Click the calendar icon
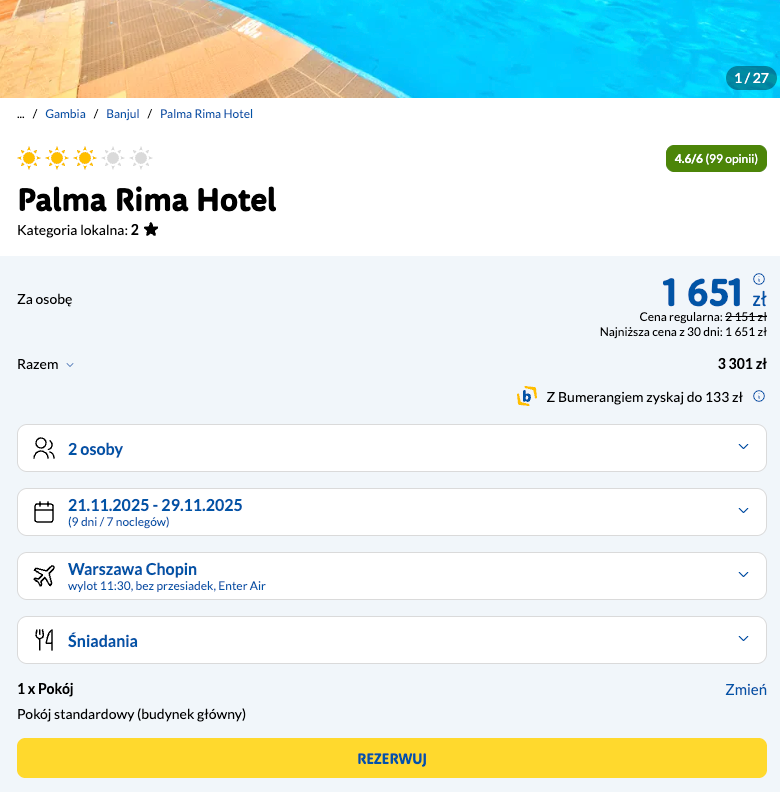This screenshot has width=780, height=792. pos(44,512)
